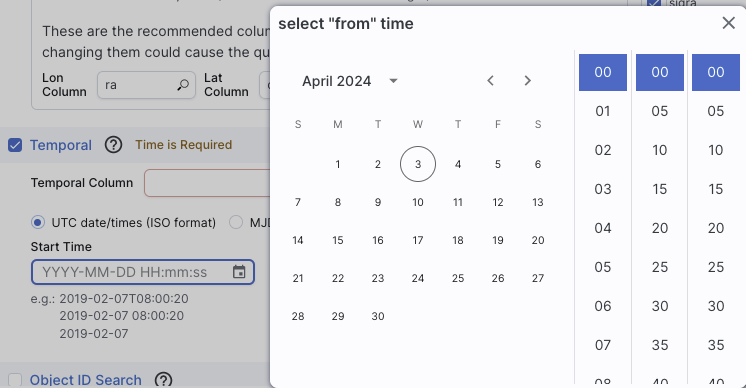
Task: Choose minute 30 in minutes column
Action: pos(660,306)
